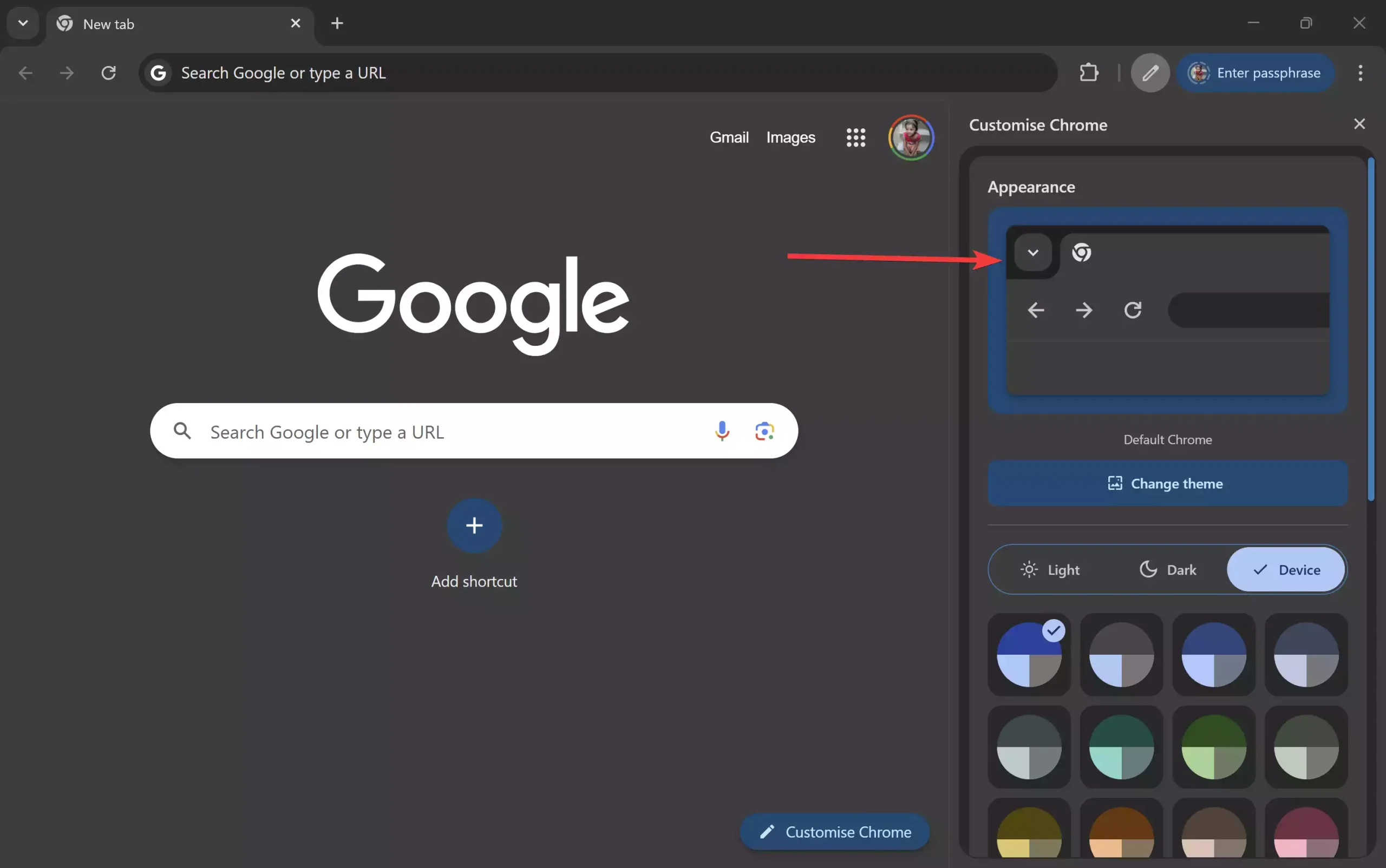Image resolution: width=1386 pixels, height=868 pixels.
Task: Select Dark appearance mode
Action: pyautogui.click(x=1167, y=569)
